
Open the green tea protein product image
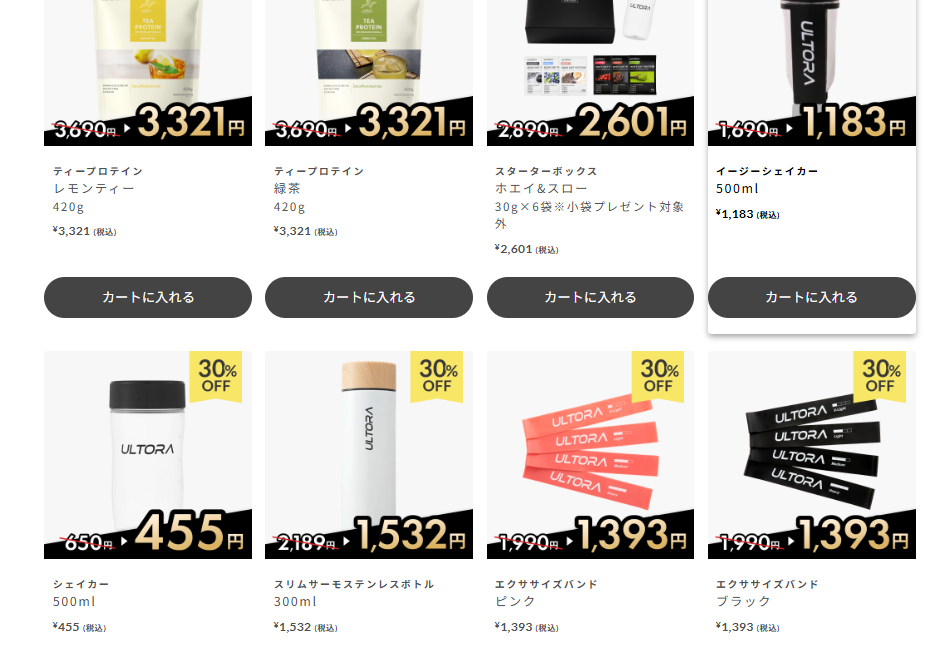pos(369,73)
